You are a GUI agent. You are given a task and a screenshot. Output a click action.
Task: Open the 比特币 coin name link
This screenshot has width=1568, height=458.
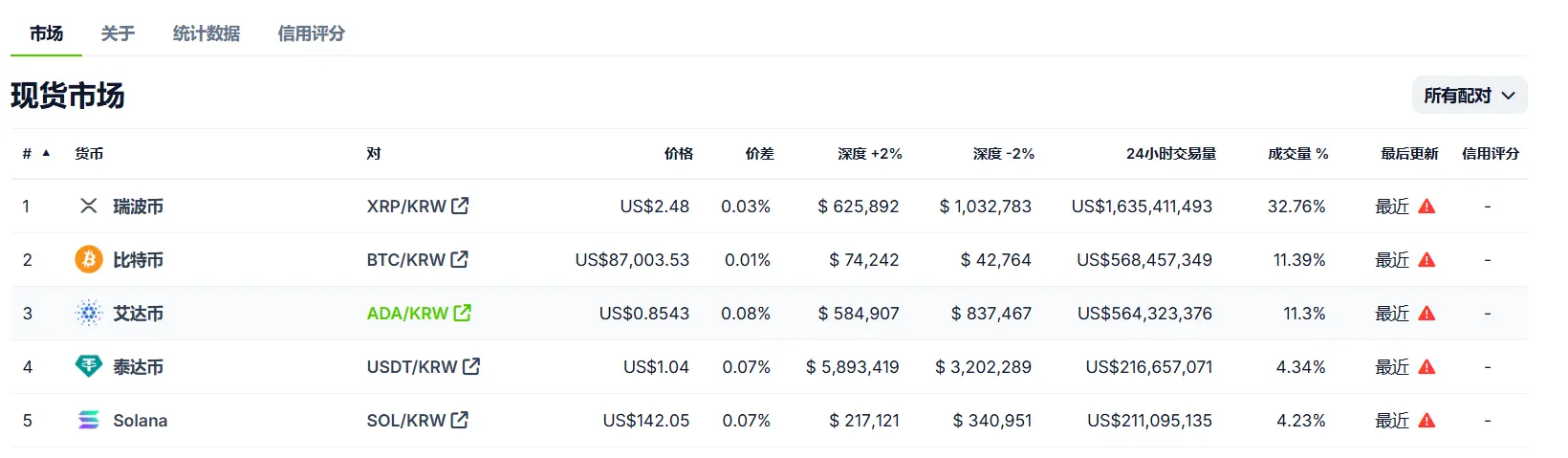point(139,259)
